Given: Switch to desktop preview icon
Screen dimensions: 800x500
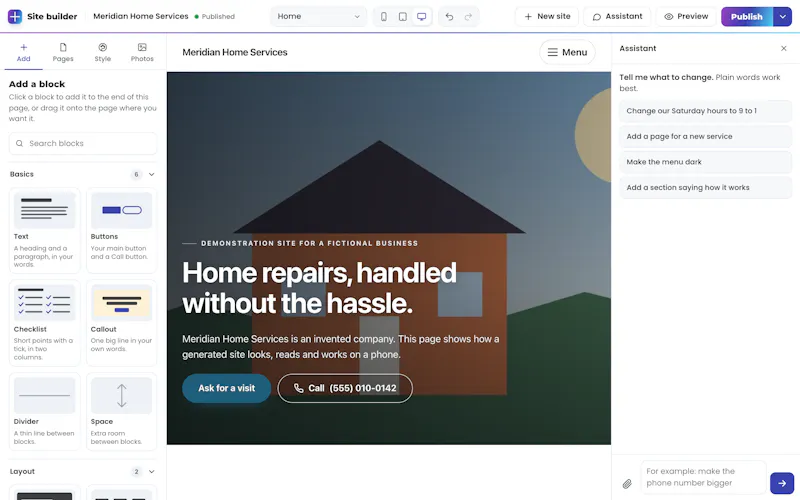Looking at the screenshot, I should [421, 16].
